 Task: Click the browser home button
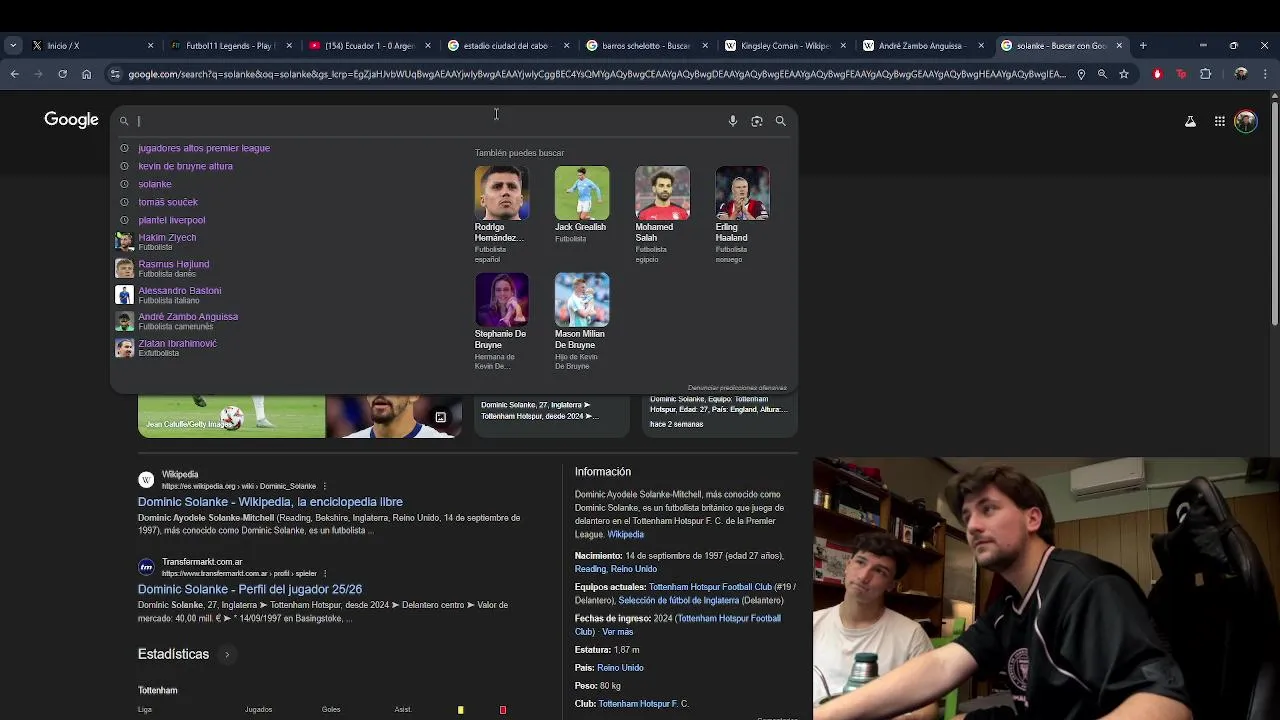coord(86,74)
